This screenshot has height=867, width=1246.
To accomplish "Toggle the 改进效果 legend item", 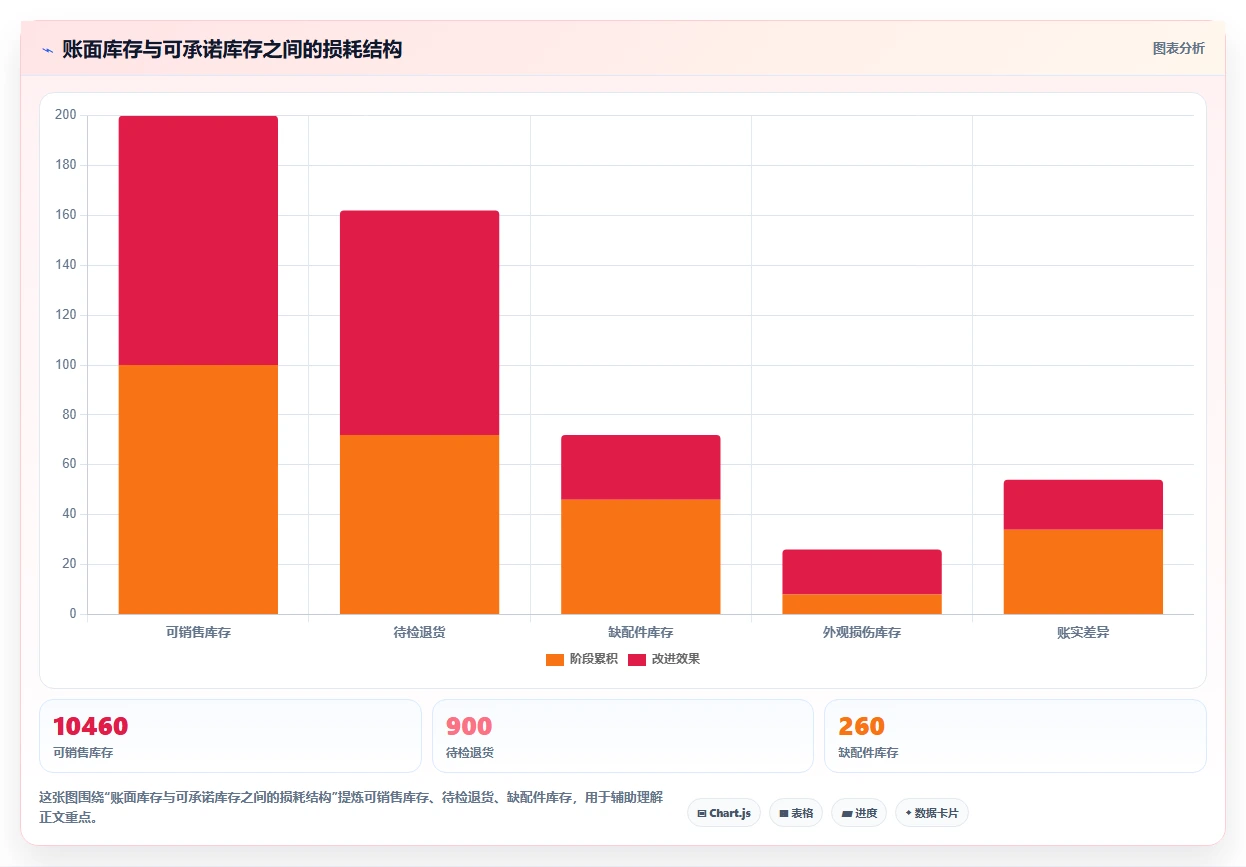I will click(664, 659).
